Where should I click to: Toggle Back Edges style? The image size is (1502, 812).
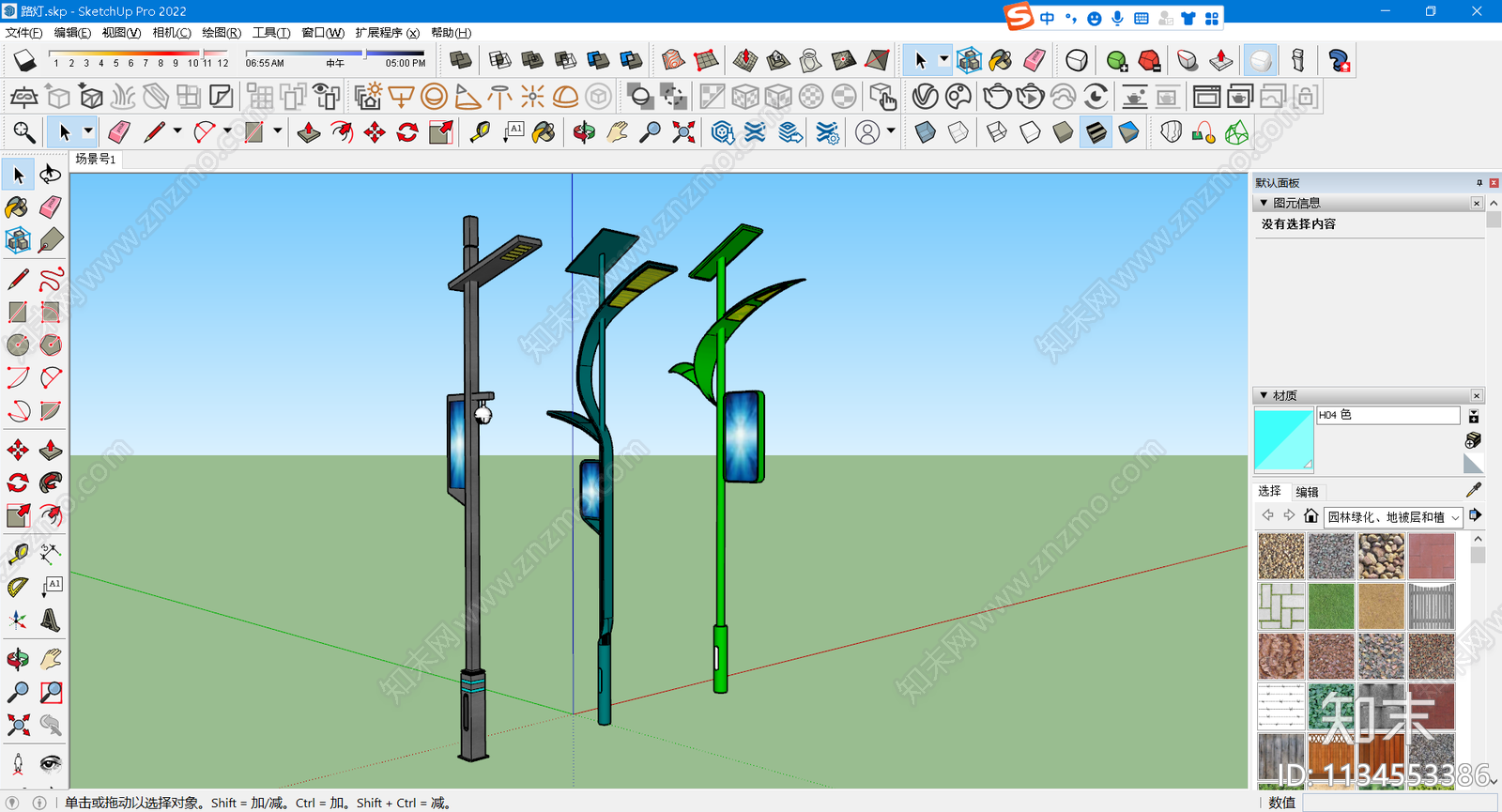(958, 132)
